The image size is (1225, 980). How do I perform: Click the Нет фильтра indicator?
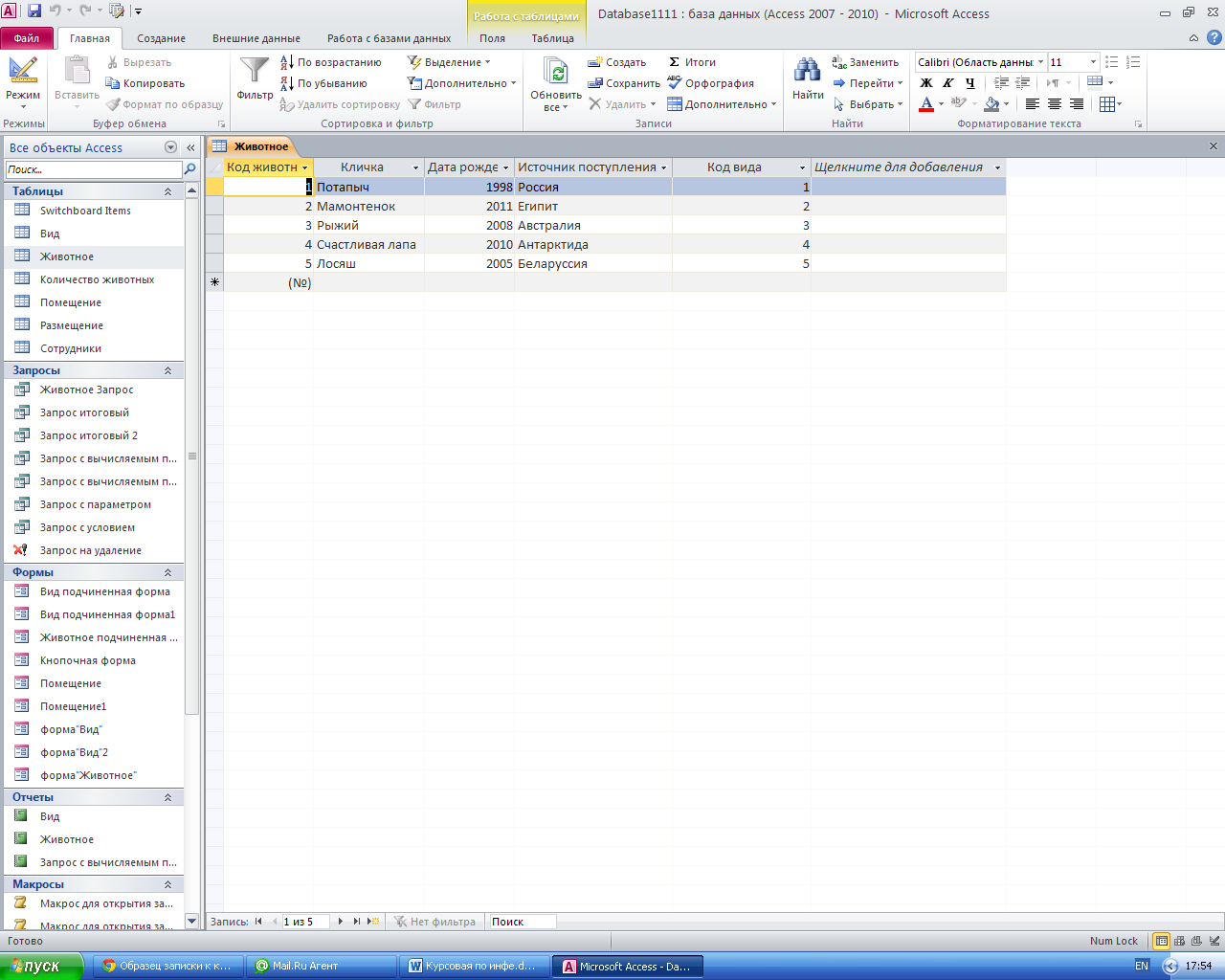tap(434, 922)
